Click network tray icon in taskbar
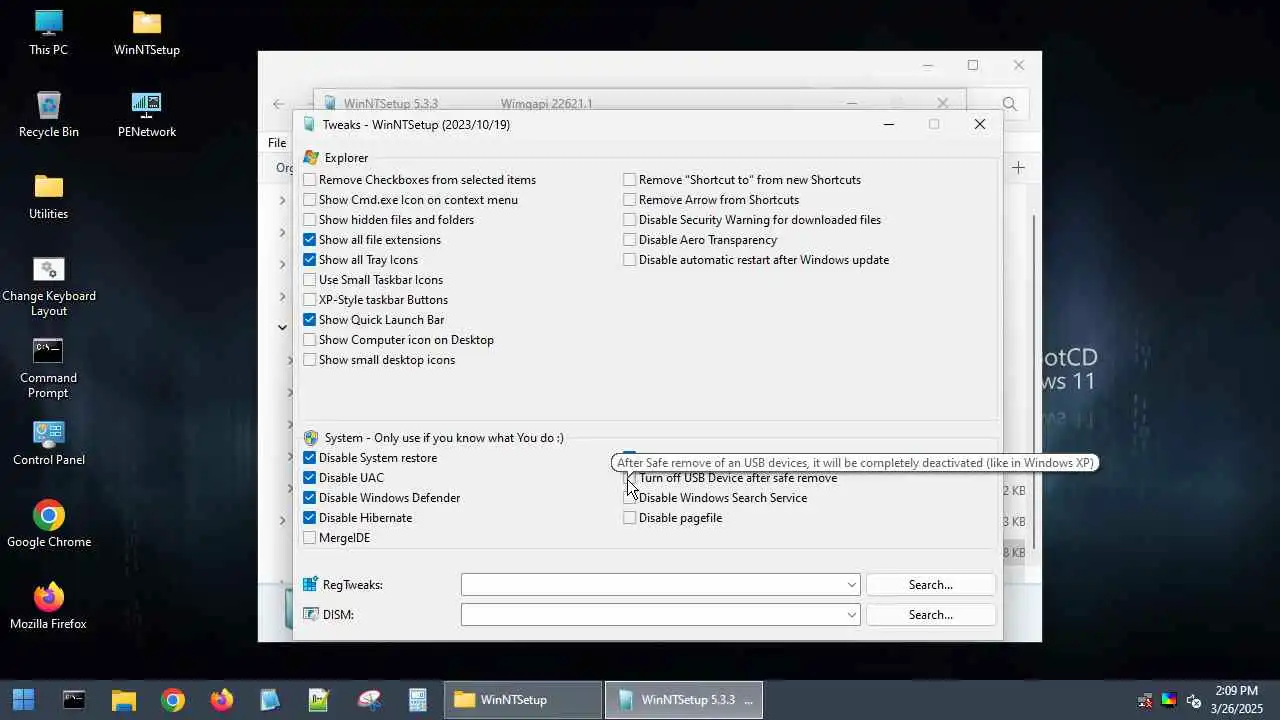Screen dimensions: 1280x720 click(x=1145, y=700)
